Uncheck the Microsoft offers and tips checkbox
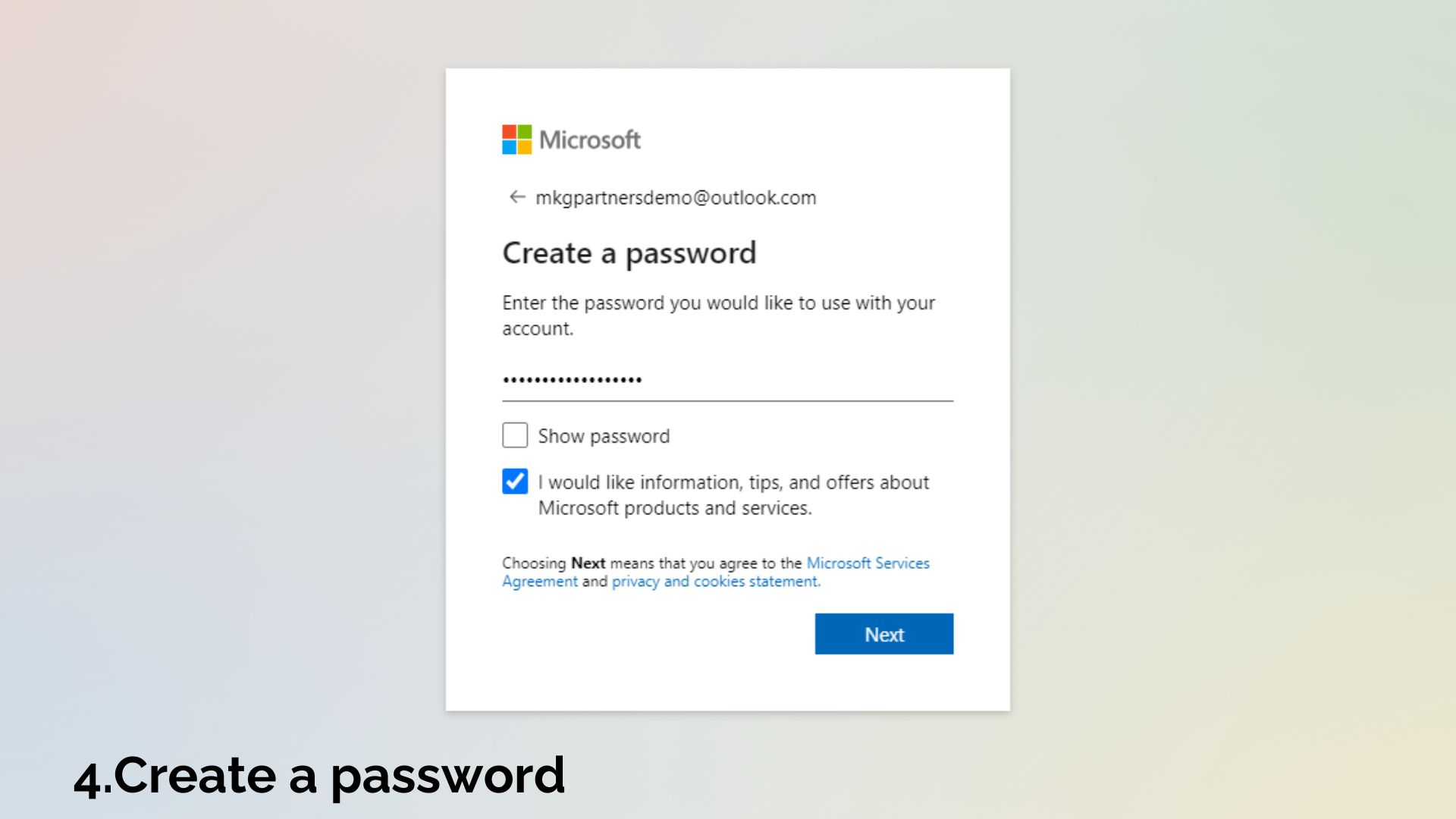This screenshot has height=819, width=1456. [x=515, y=482]
